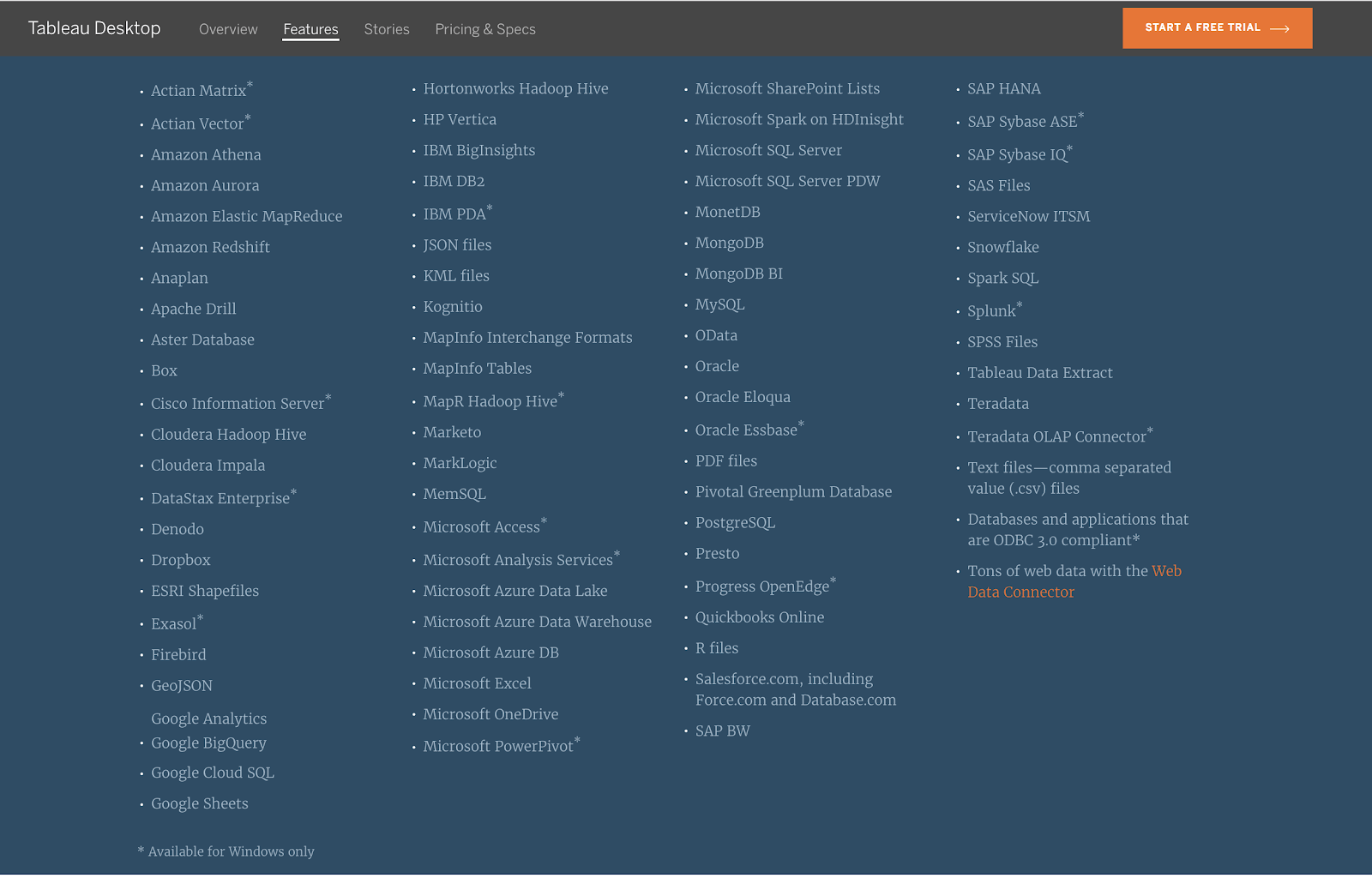The image size is (1372, 878).
Task: Click Available for Windows only footnote
Action: tap(226, 851)
